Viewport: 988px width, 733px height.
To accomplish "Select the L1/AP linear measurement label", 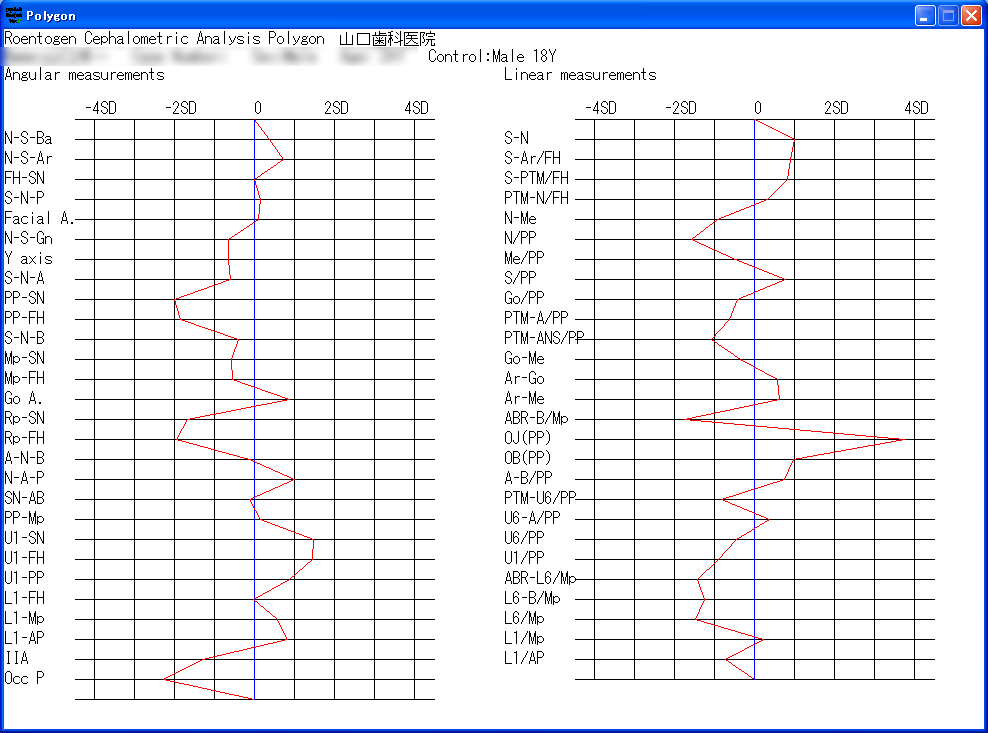I will pos(524,658).
